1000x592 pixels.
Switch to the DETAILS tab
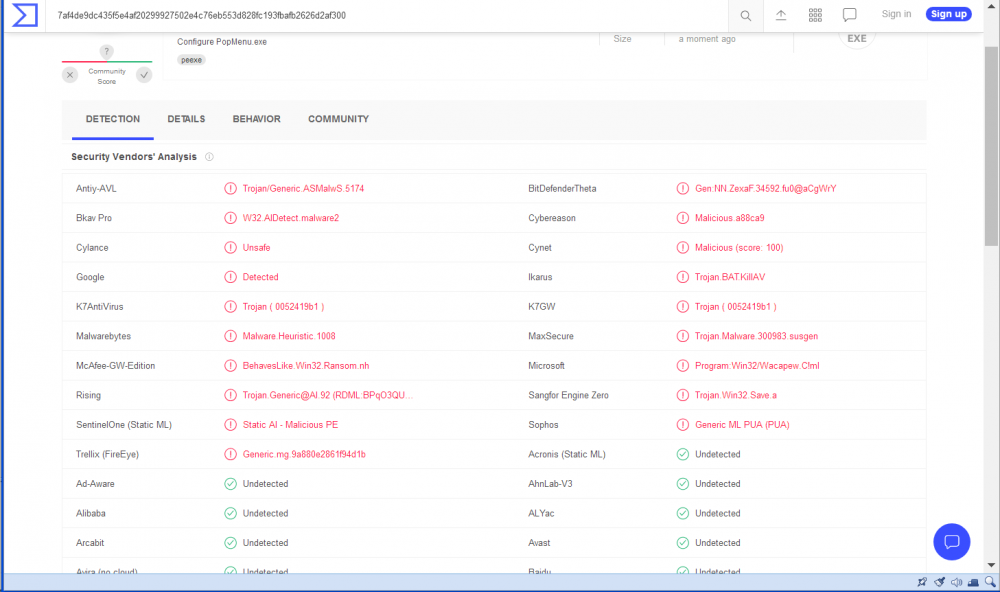pos(186,118)
